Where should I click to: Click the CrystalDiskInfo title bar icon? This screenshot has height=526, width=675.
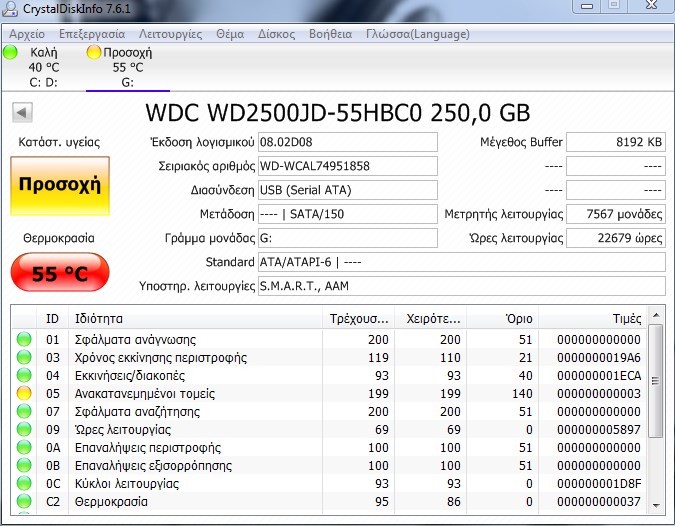[x=10, y=8]
